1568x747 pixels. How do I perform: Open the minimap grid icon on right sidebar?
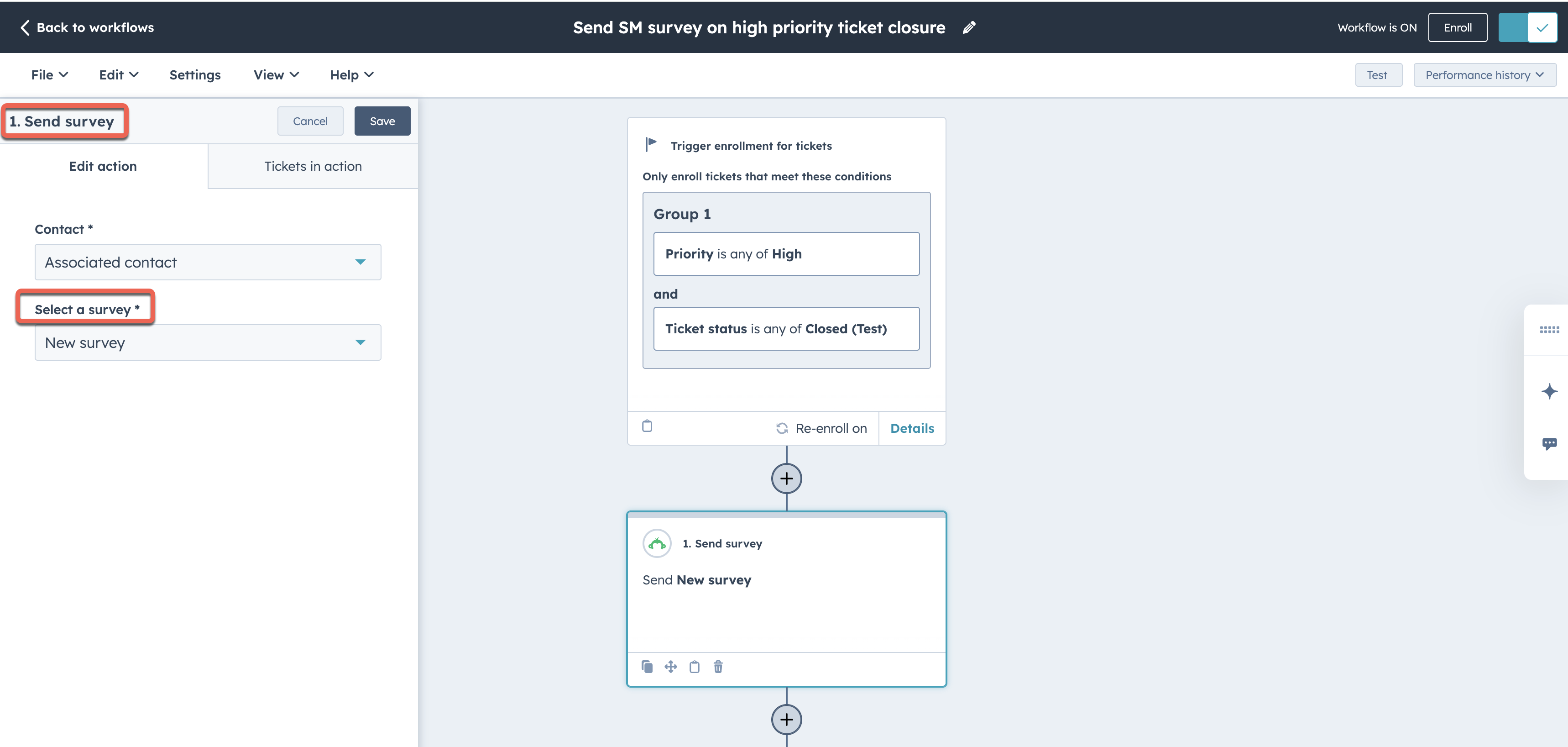[1549, 329]
